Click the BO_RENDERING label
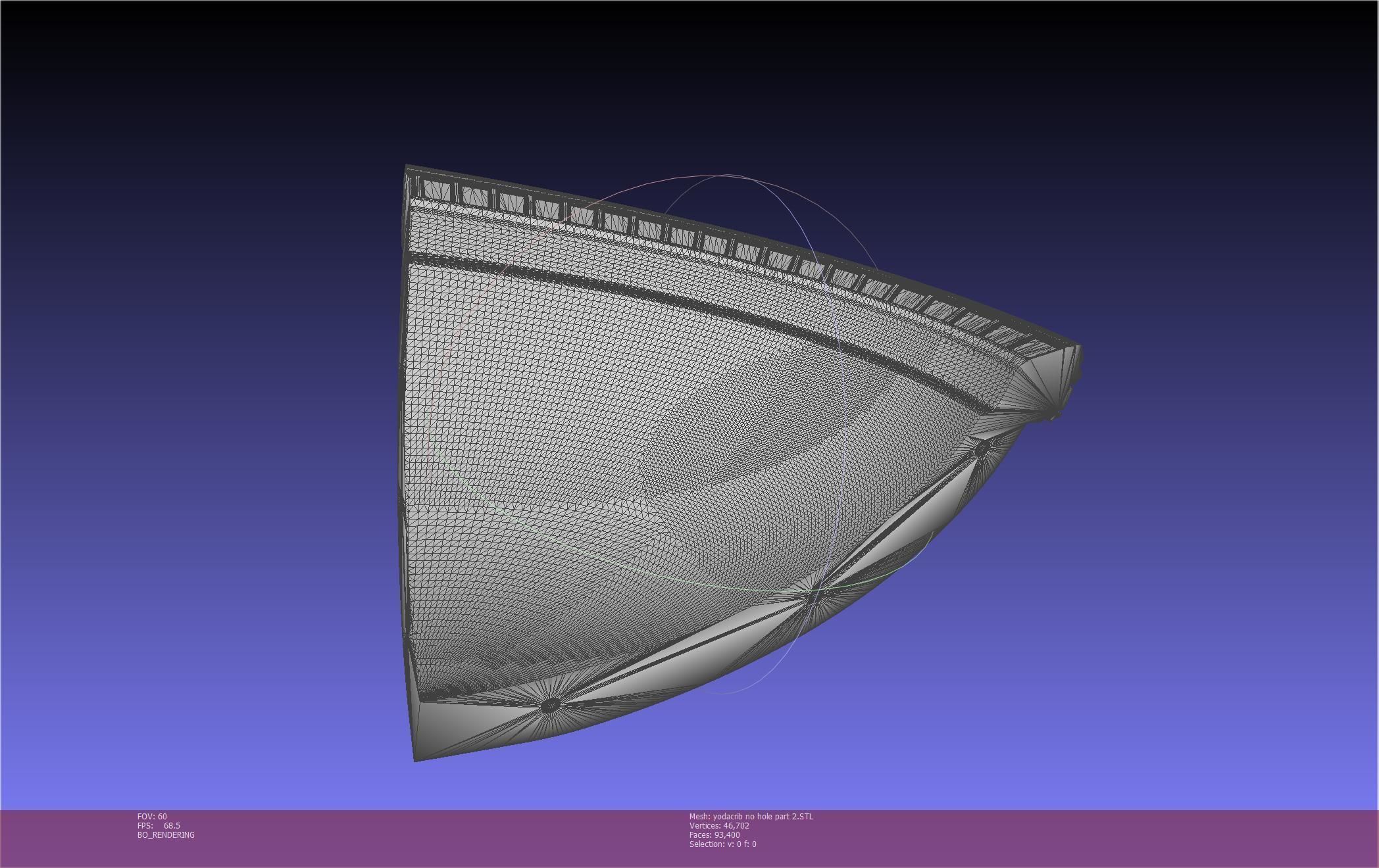Image resolution: width=1379 pixels, height=868 pixels. pyautogui.click(x=166, y=835)
